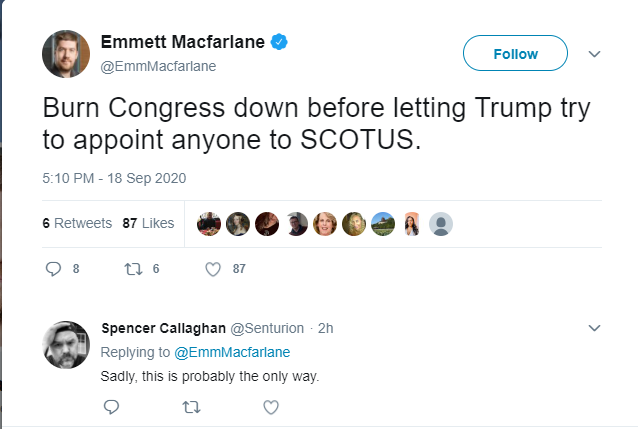Reply to Spencer Callaghan's comment

pyautogui.click(x=111, y=407)
